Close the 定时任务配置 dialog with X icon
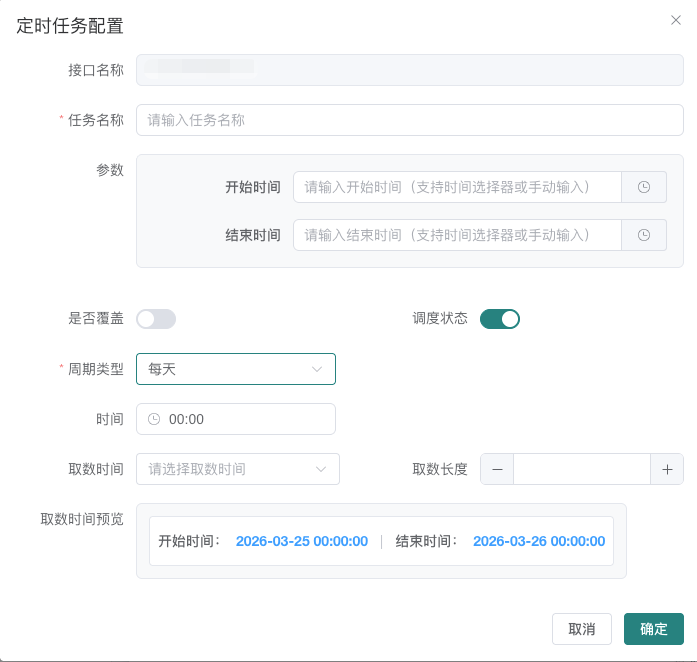This screenshot has height=662, width=697. click(676, 20)
